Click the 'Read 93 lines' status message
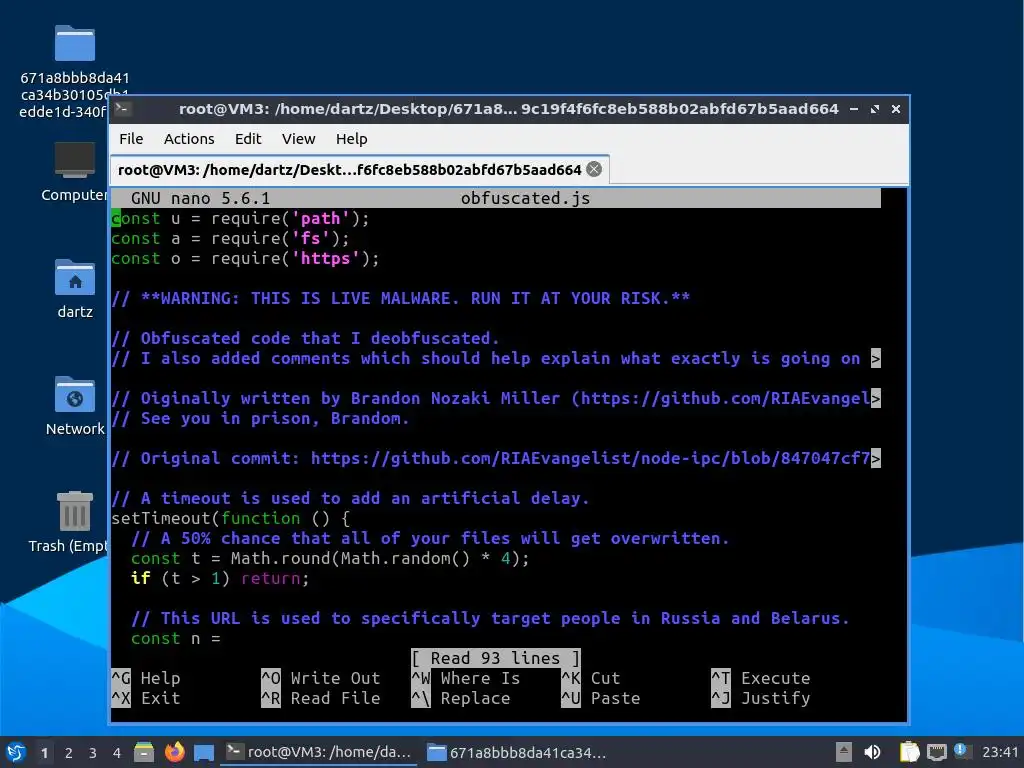 point(496,658)
